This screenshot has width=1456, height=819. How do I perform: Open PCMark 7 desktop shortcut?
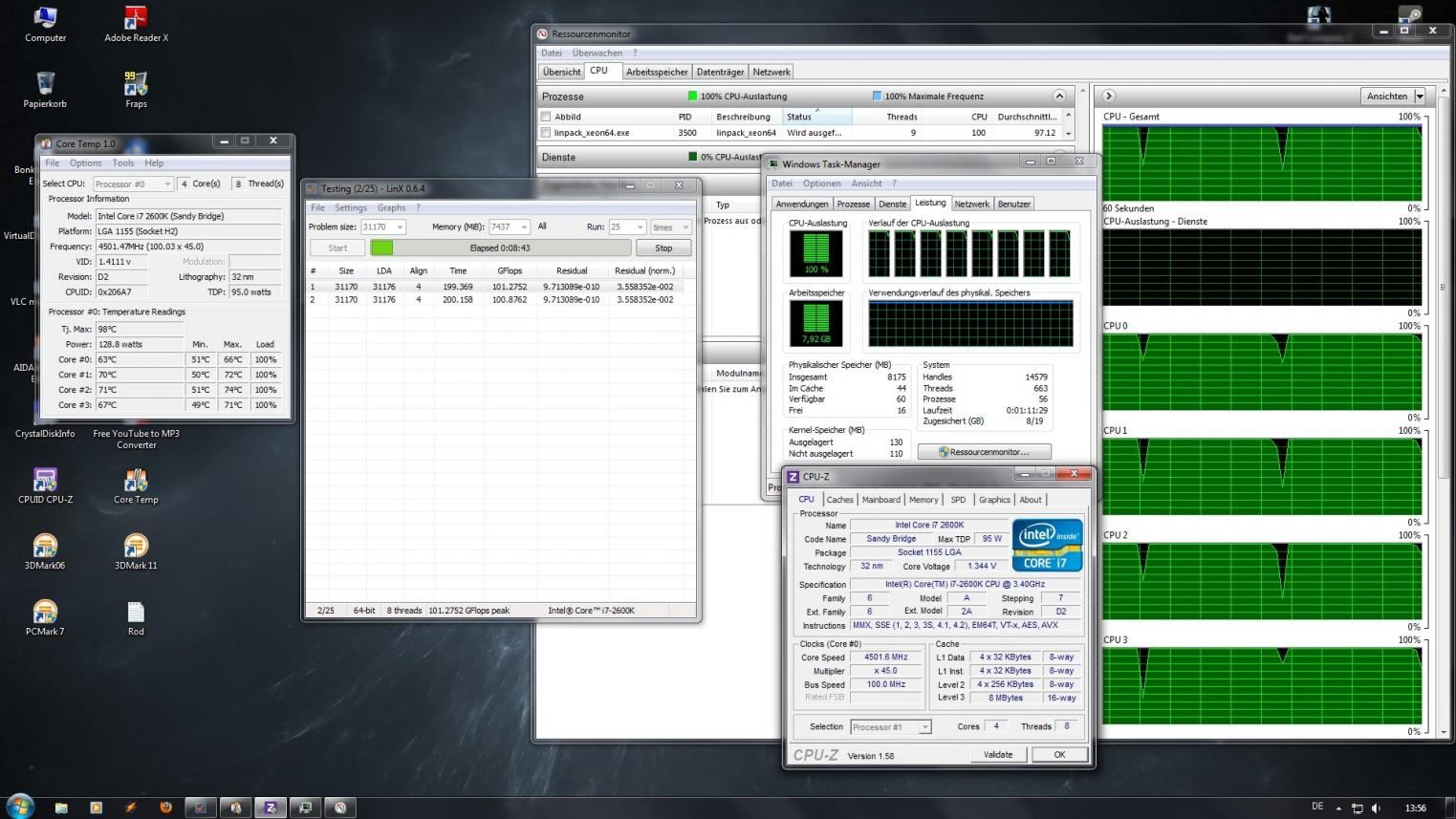(x=45, y=617)
